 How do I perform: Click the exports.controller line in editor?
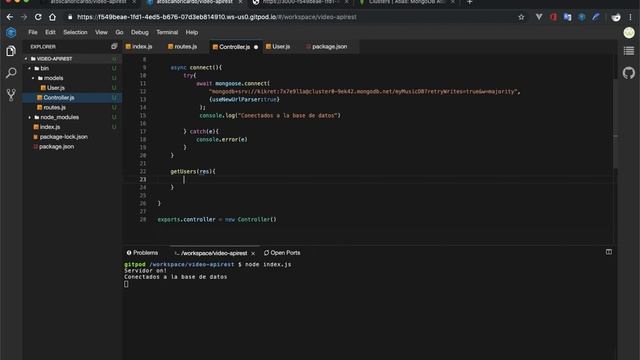pyautogui.click(x=217, y=220)
